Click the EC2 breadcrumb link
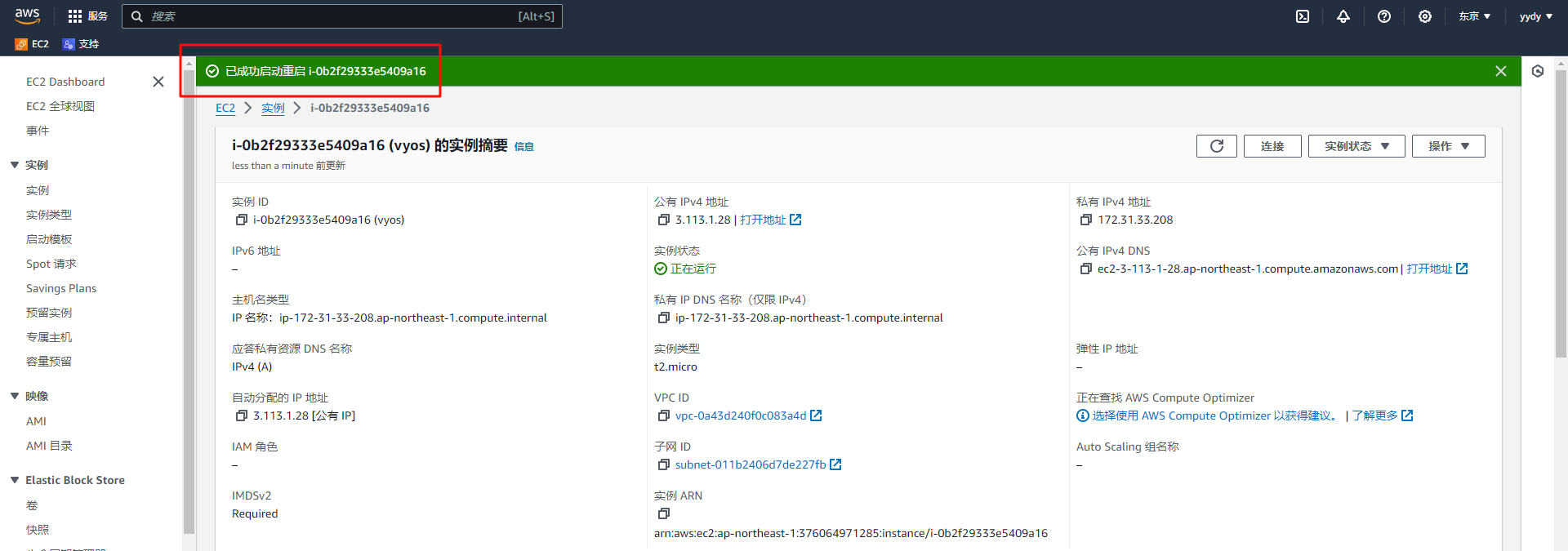1568x551 pixels. pyautogui.click(x=225, y=108)
